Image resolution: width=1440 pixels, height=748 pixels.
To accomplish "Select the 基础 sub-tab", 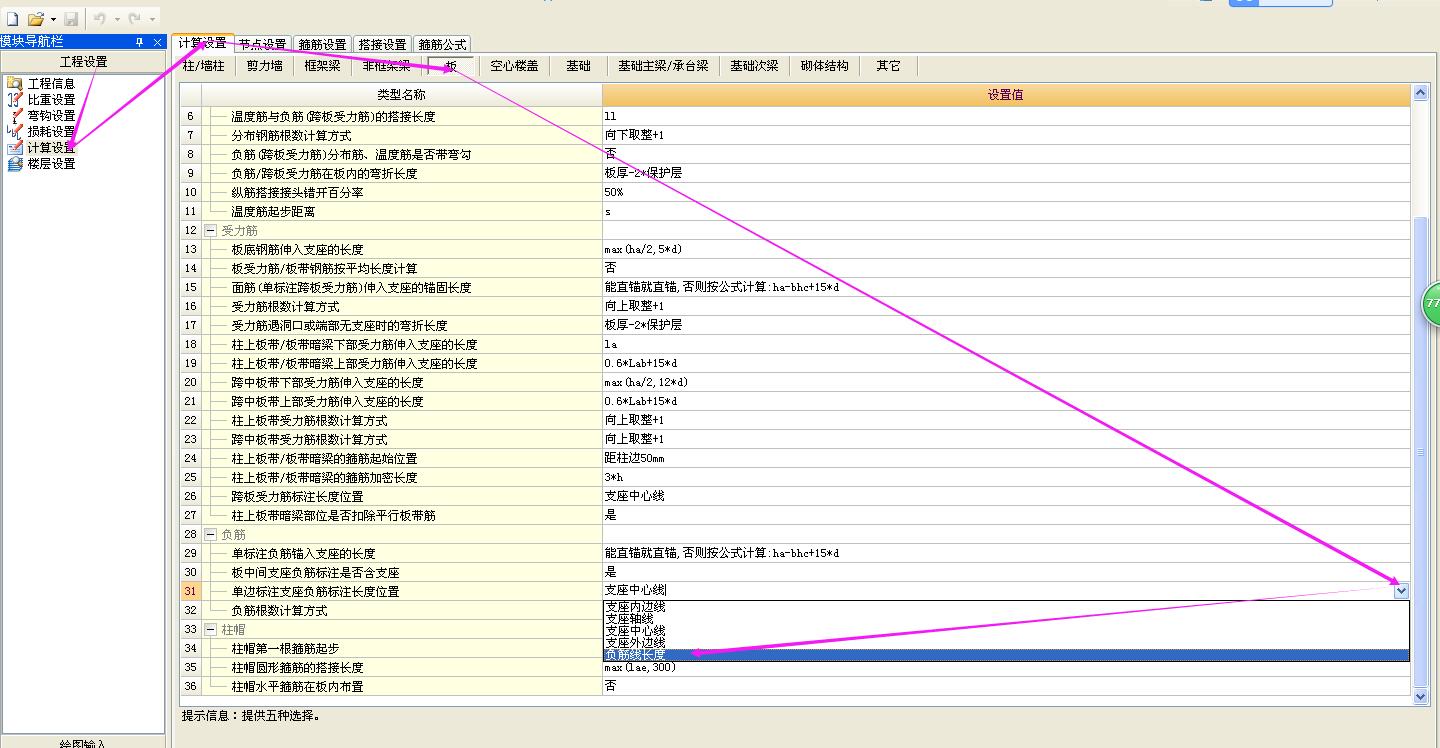I will pyautogui.click(x=578, y=66).
